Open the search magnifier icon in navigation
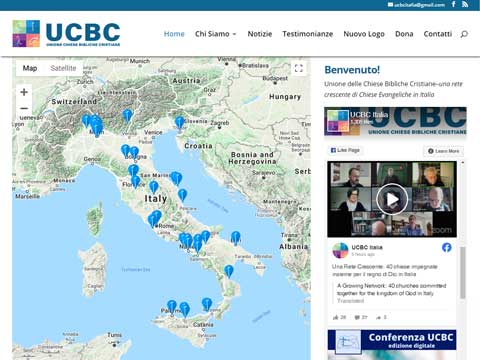The image size is (480, 360). [x=464, y=34]
